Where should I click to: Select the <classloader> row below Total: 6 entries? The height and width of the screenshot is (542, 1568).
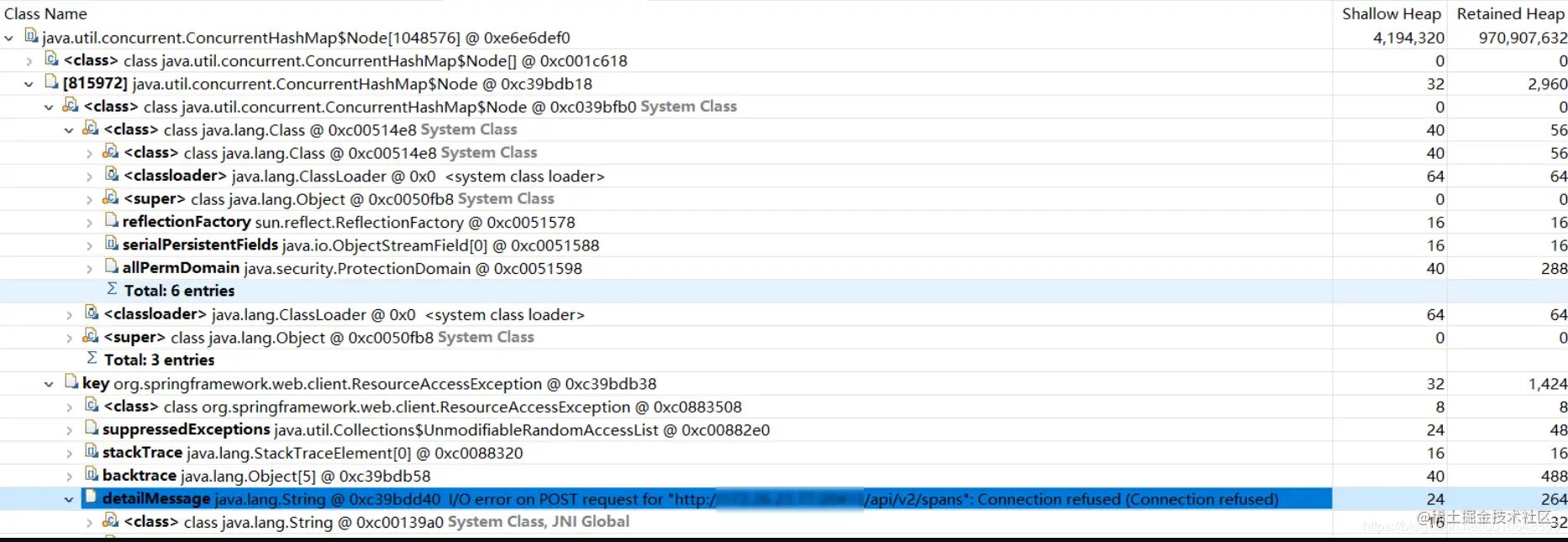click(x=784, y=314)
